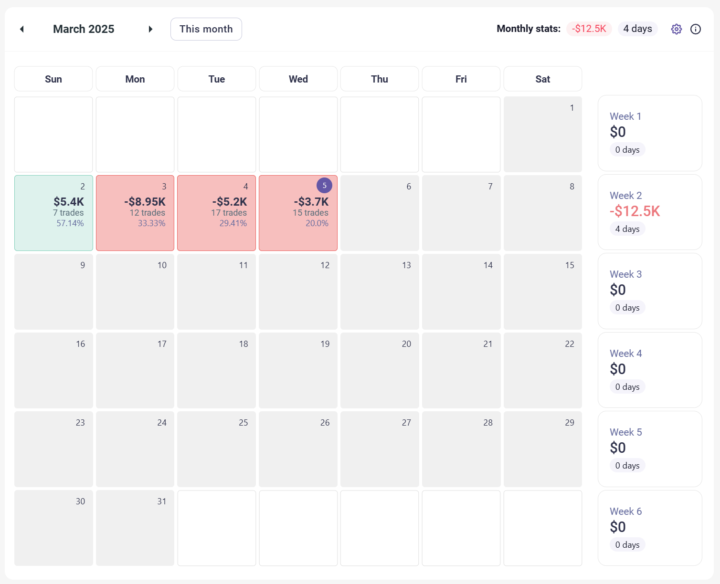Select the March 19 day cell
Screen dimensions: 720x584
point(298,370)
